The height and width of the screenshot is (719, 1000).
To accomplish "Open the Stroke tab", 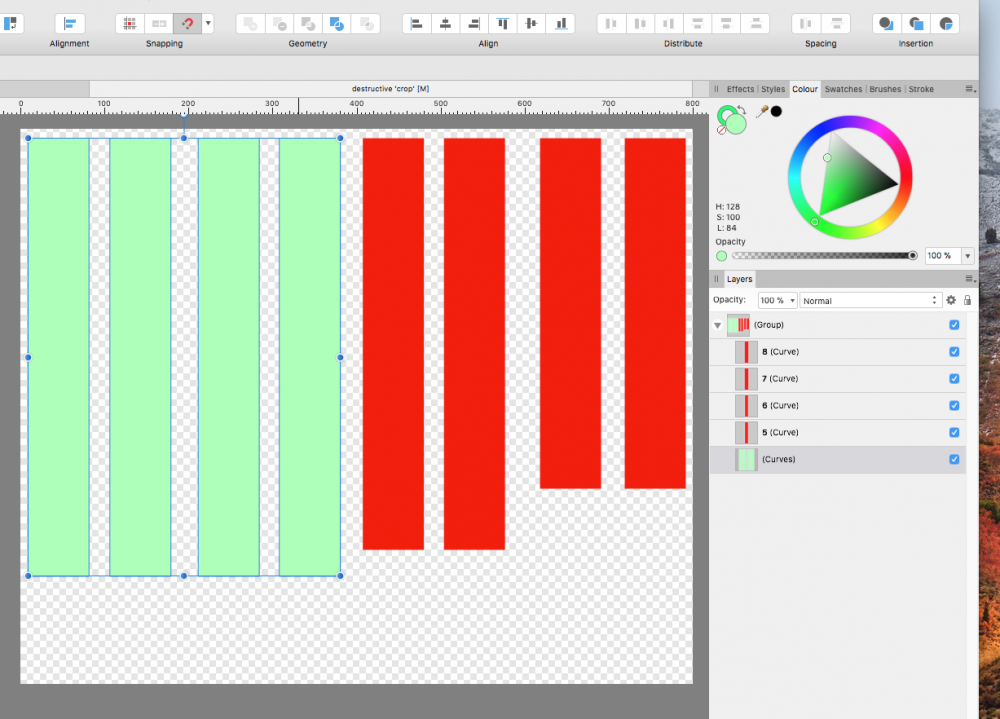I will click(x=921, y=89).
